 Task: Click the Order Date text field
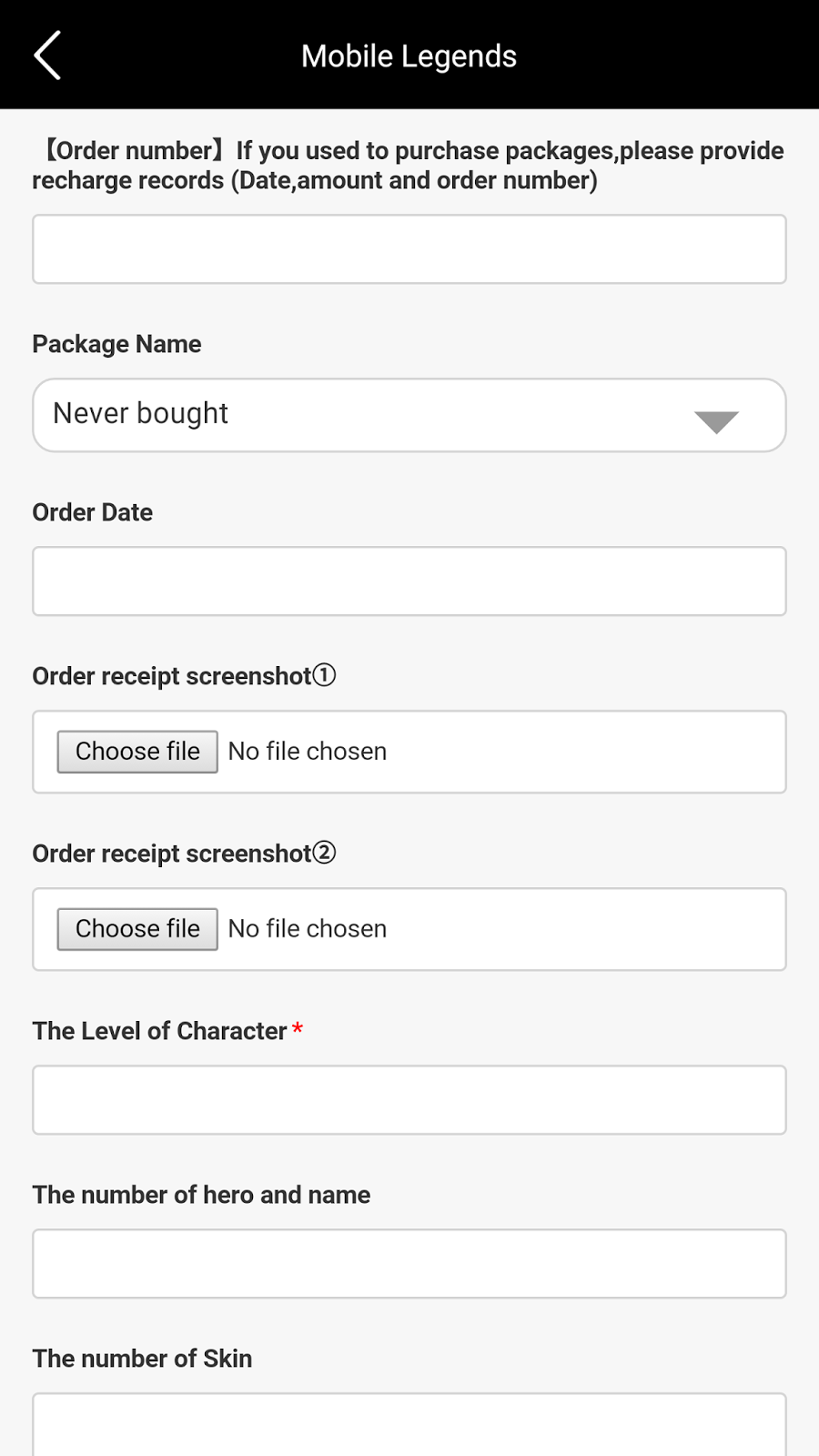tap(409, 581)
